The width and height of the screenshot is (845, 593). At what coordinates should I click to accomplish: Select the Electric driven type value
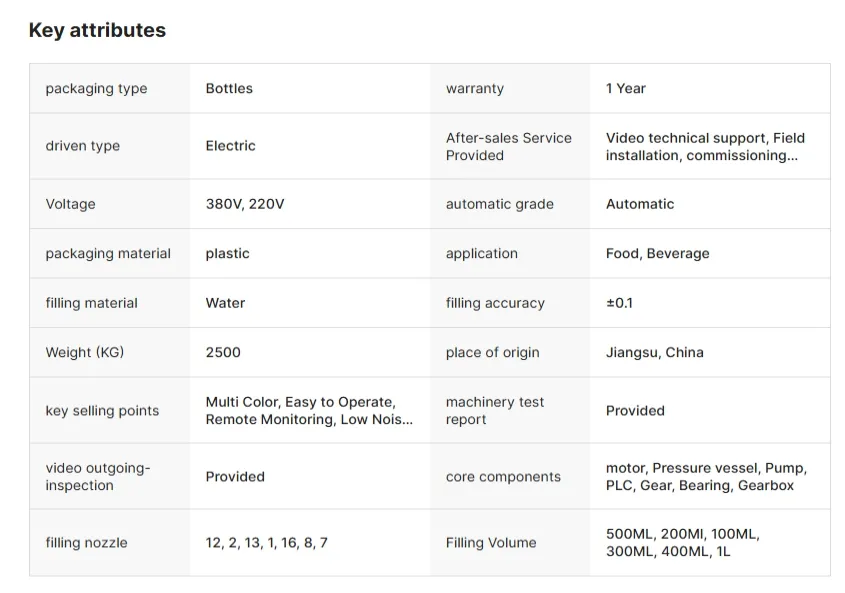[x=230, y=146]
